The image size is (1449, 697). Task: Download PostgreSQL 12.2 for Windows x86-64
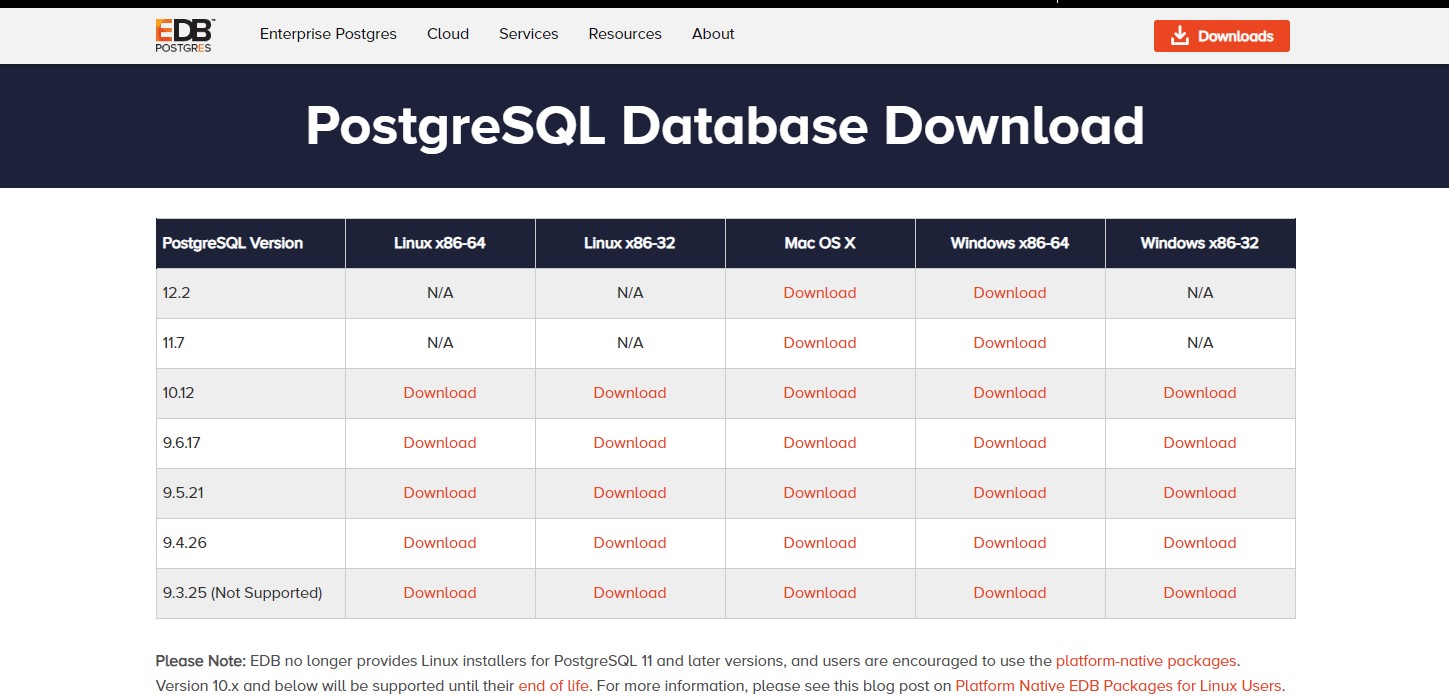point(1009,292)
